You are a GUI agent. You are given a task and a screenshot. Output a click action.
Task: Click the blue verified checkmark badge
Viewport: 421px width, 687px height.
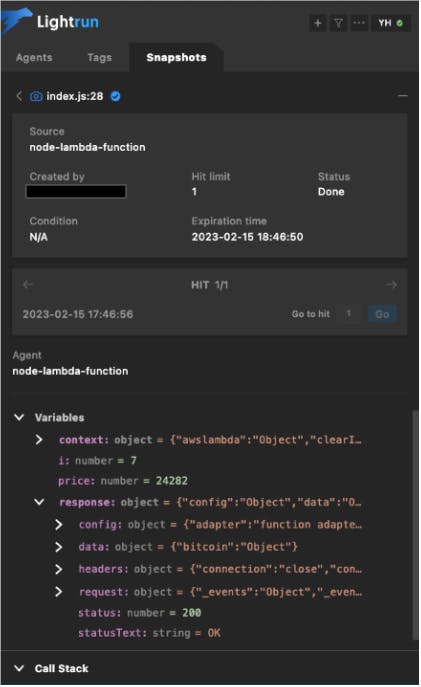pos(116,96)
